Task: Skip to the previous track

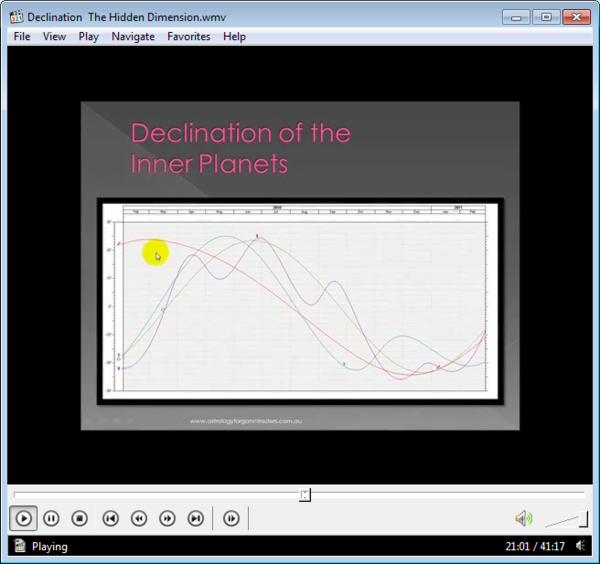Action: [x=111, y=518]
